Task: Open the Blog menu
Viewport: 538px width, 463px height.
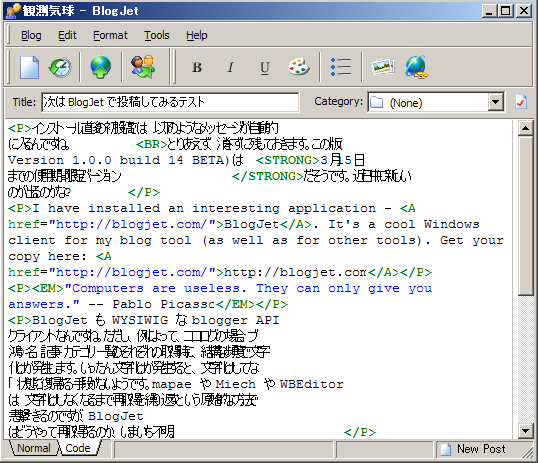Action: [31, 35]
